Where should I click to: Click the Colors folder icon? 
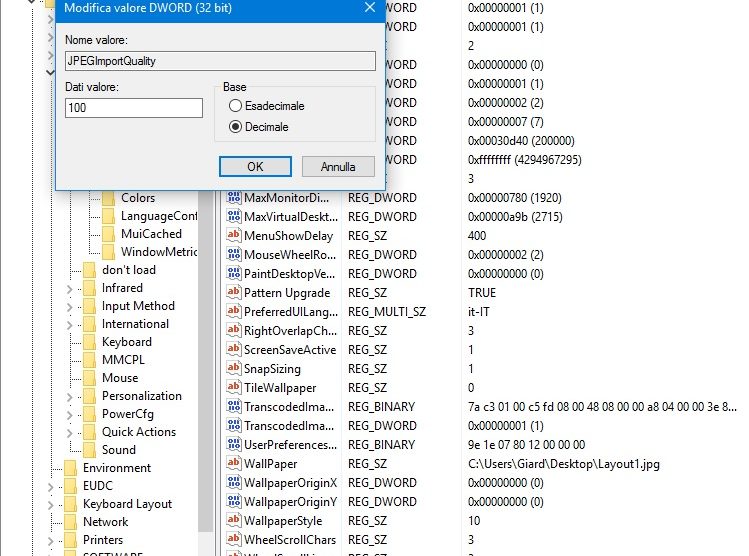click(x=108, y=198)
